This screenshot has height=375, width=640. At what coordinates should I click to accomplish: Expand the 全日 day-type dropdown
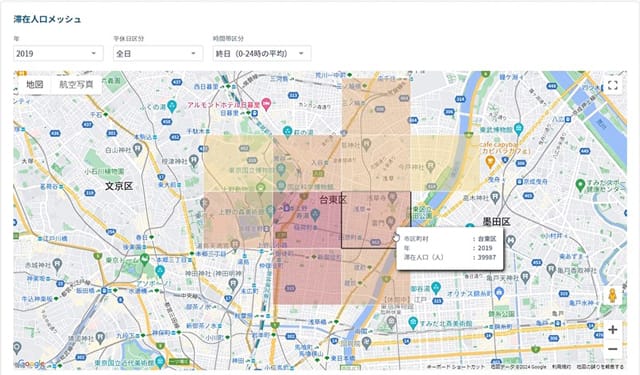pyautogui.click(x=158, y=53)
